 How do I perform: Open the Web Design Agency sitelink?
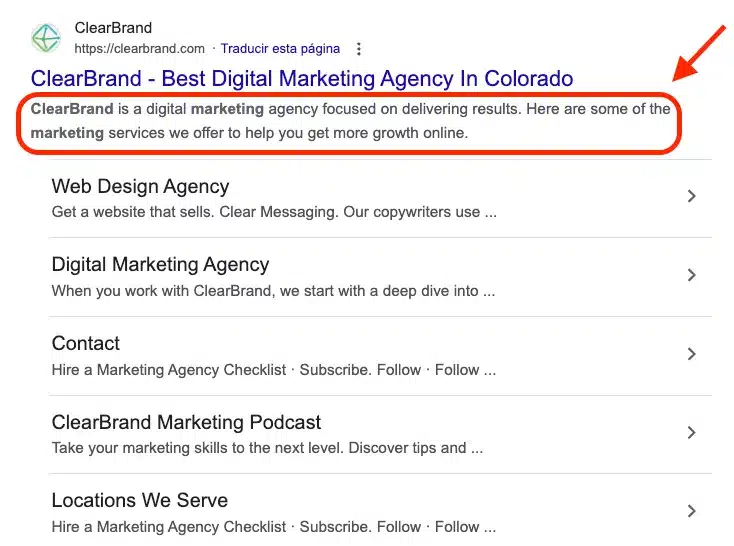point(140,186)
